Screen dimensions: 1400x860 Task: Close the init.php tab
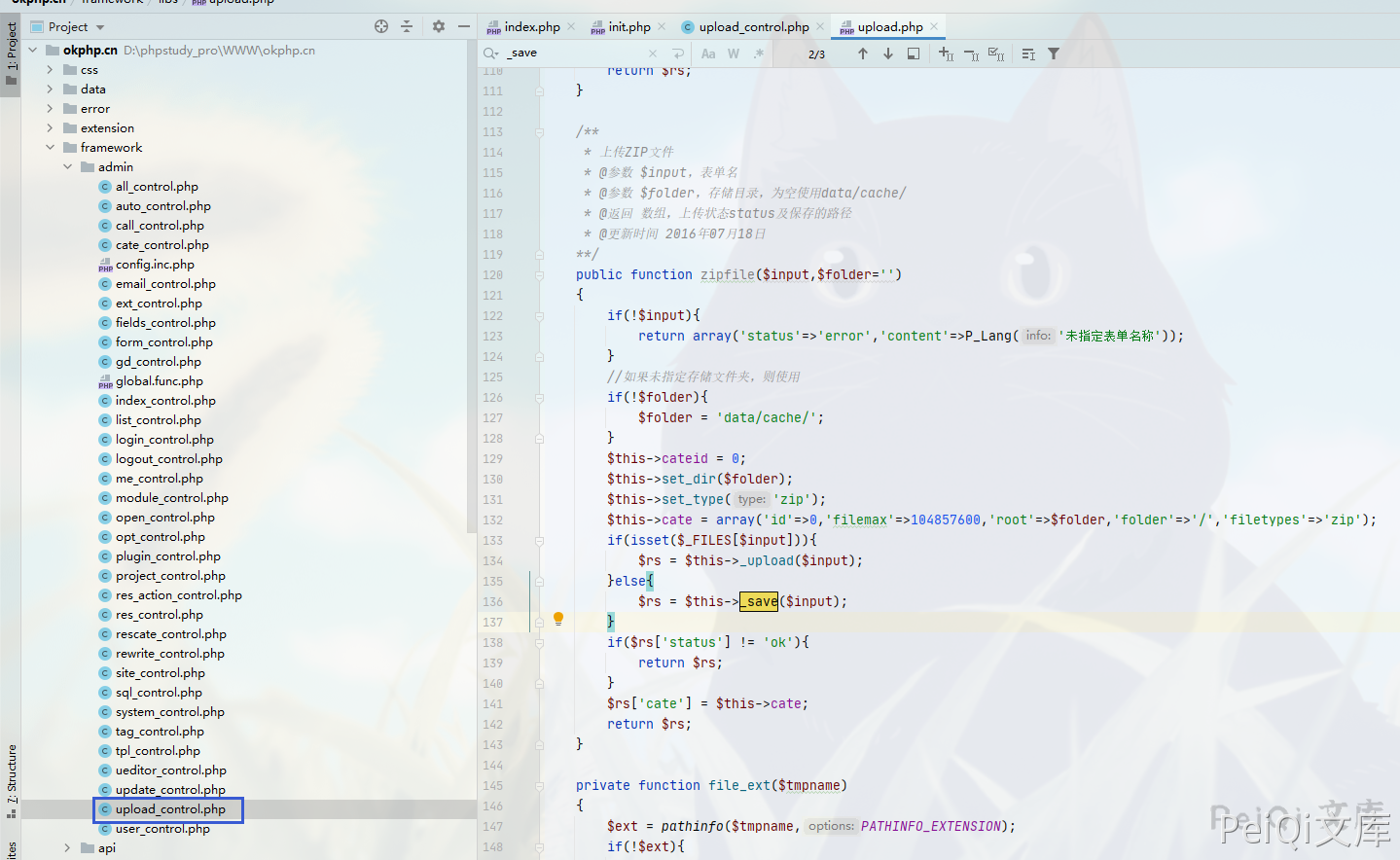click(662, 26)
